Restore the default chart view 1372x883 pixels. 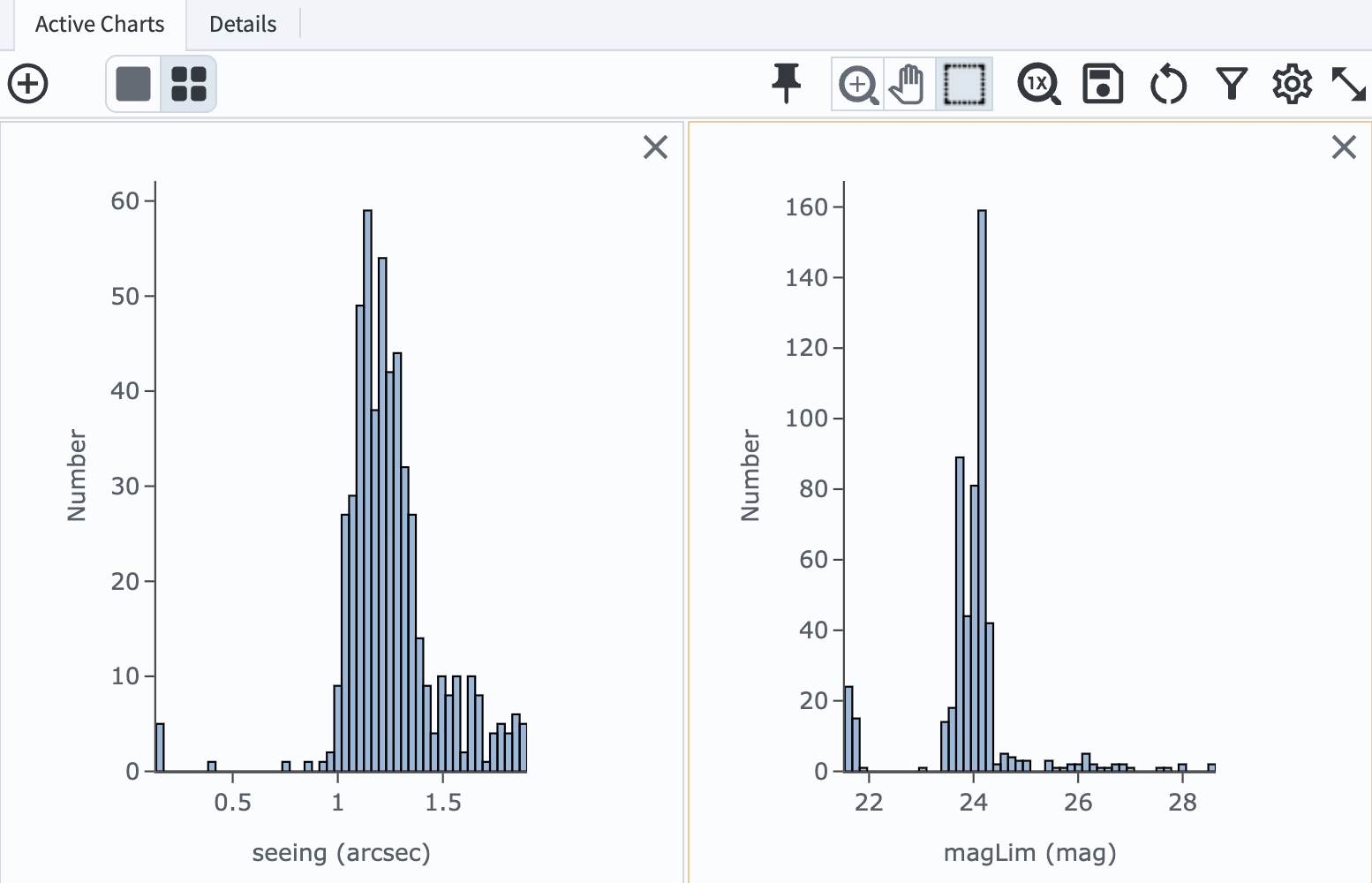(1167, 83)
